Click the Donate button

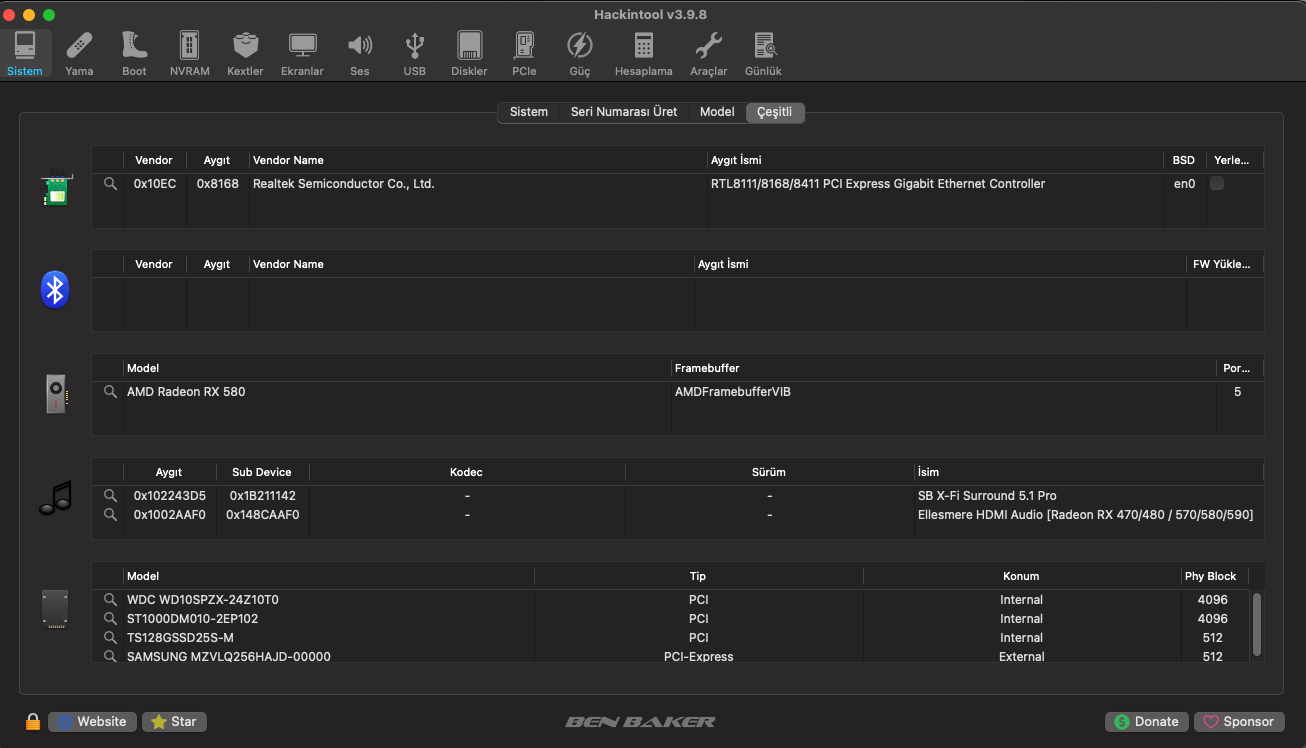click(1146, 721)
